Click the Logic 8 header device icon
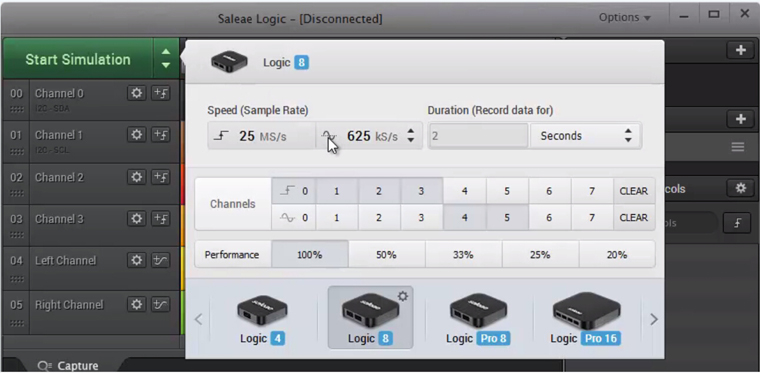Image resolution: width=760 pixels, height=373 pixels. click(x=229, y=62)
